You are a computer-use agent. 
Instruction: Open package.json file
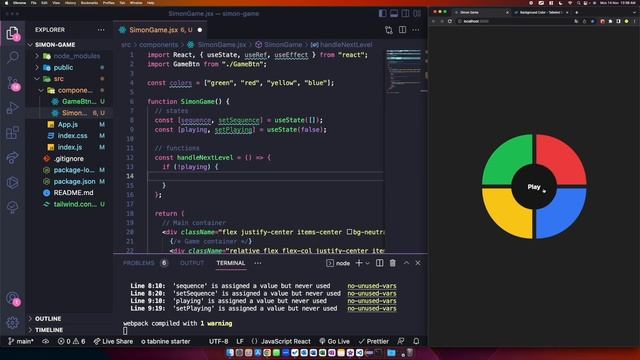[x=74, y=181]
